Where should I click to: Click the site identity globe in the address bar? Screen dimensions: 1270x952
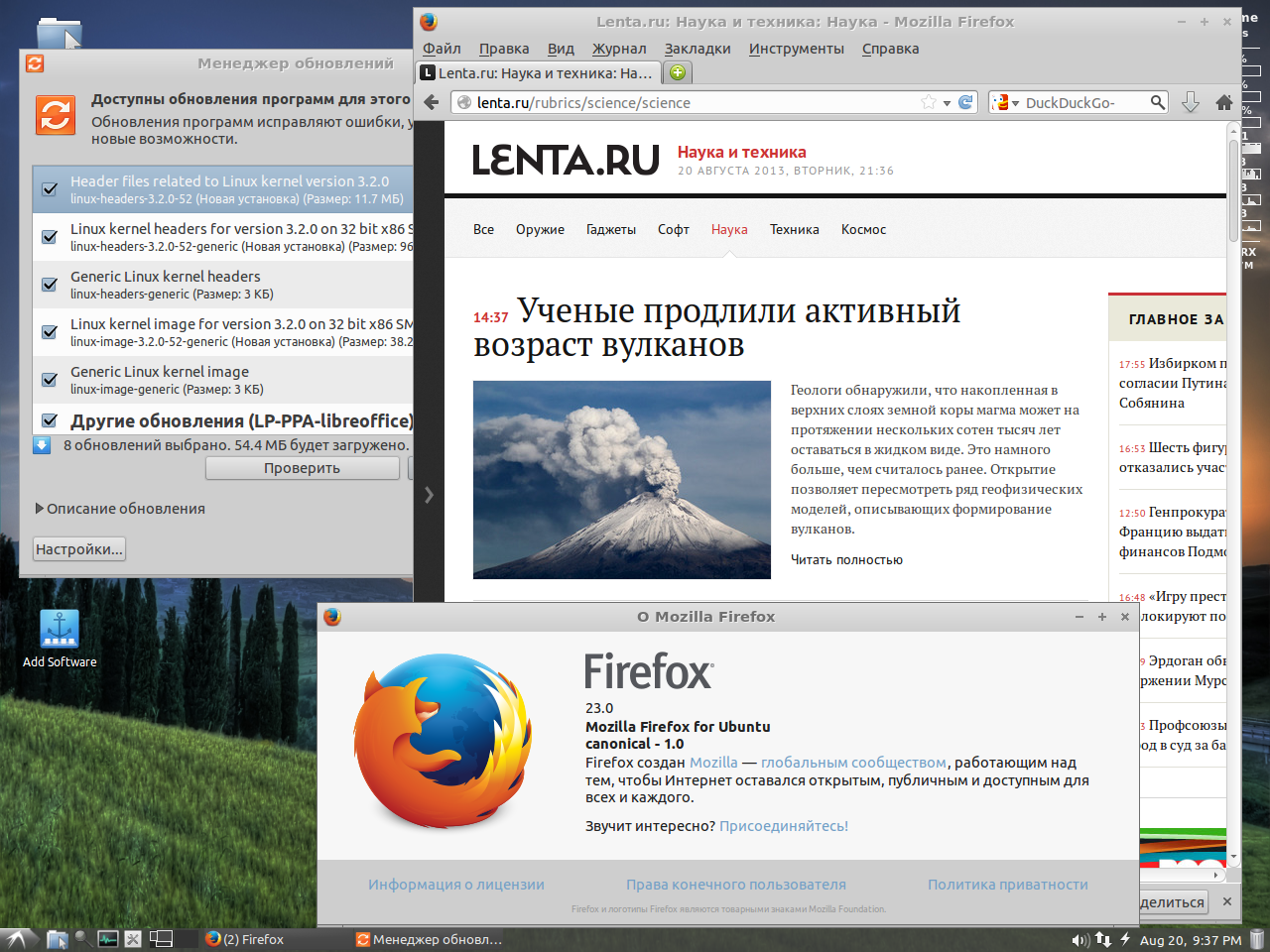(464, 102)
